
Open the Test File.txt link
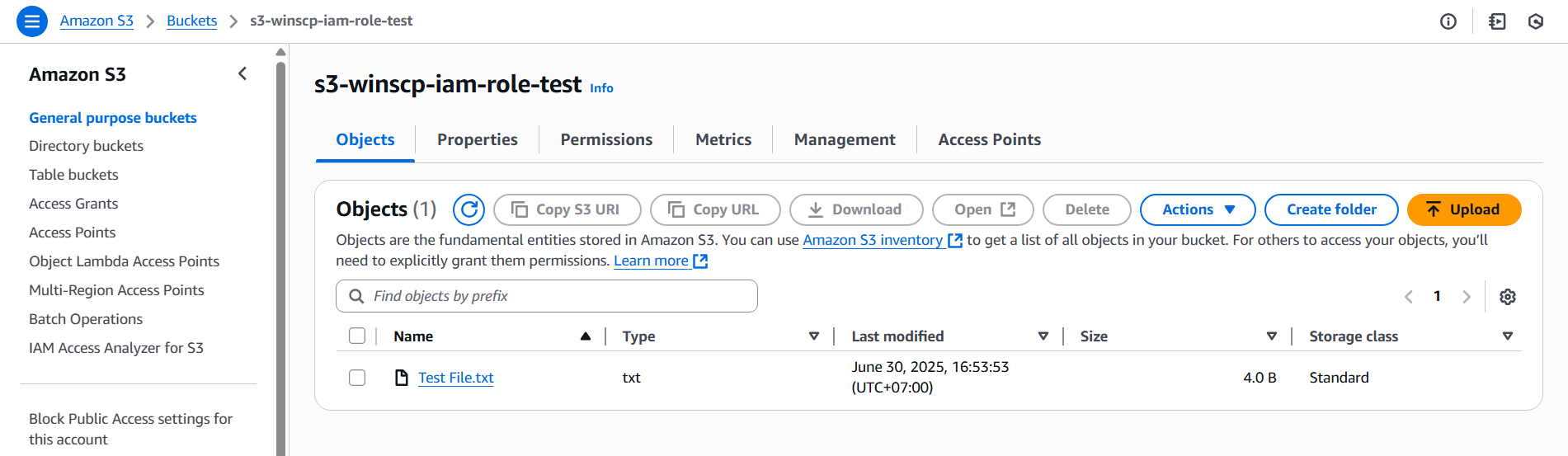(x=456, y=378)
